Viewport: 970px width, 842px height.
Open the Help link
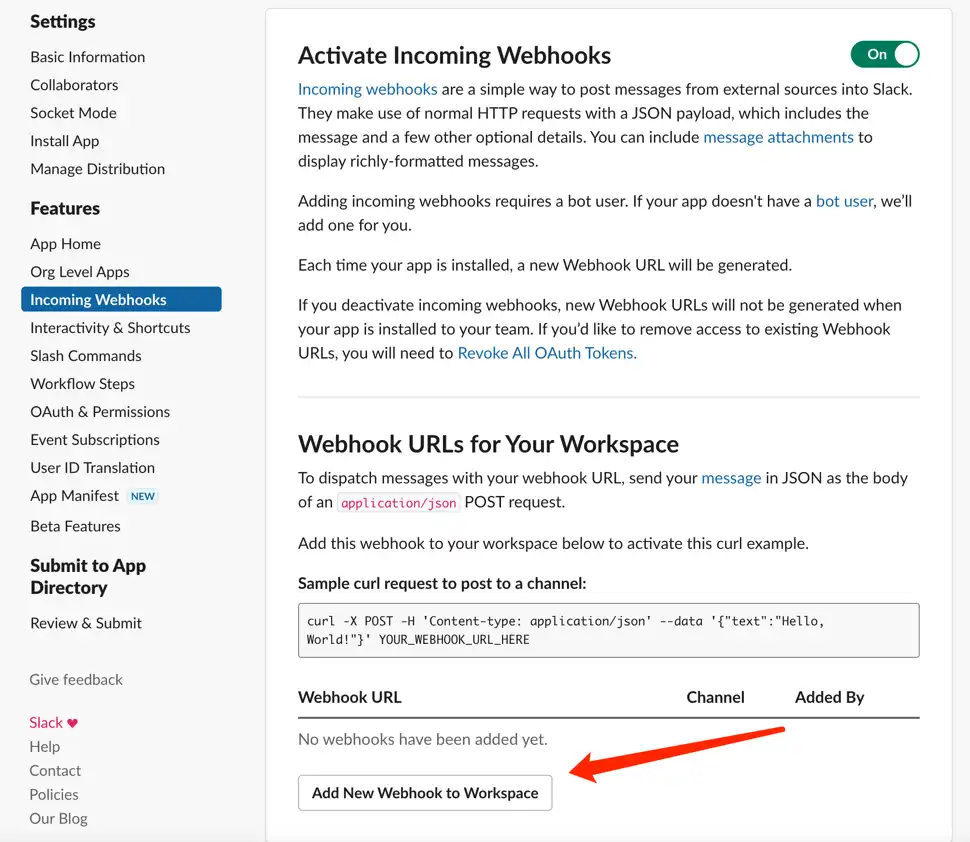(x=45, y=747)
